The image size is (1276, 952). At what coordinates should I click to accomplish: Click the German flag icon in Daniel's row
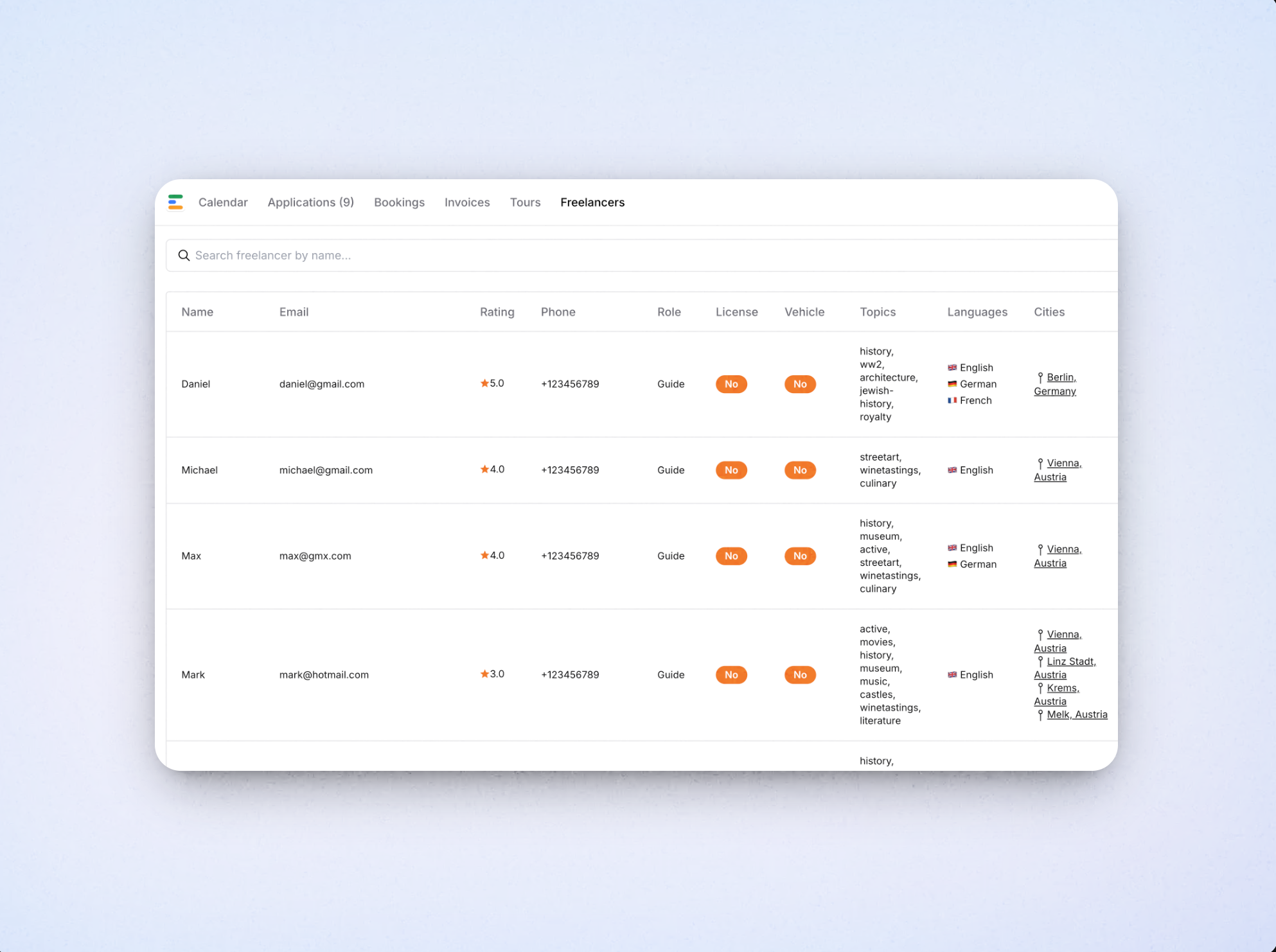(x=952, y=383)
